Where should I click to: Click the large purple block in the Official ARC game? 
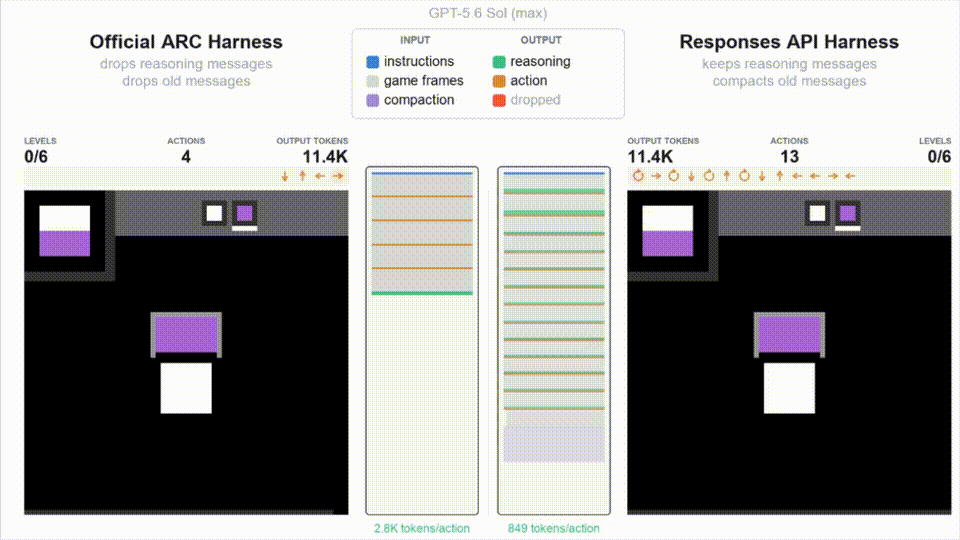186,335
